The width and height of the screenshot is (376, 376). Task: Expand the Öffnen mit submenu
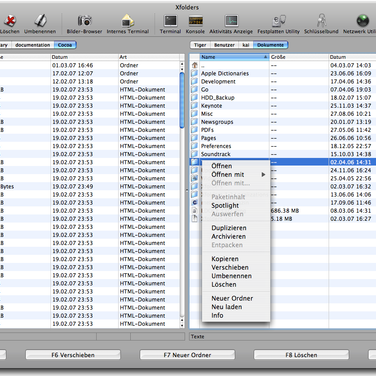pos(236,175)
